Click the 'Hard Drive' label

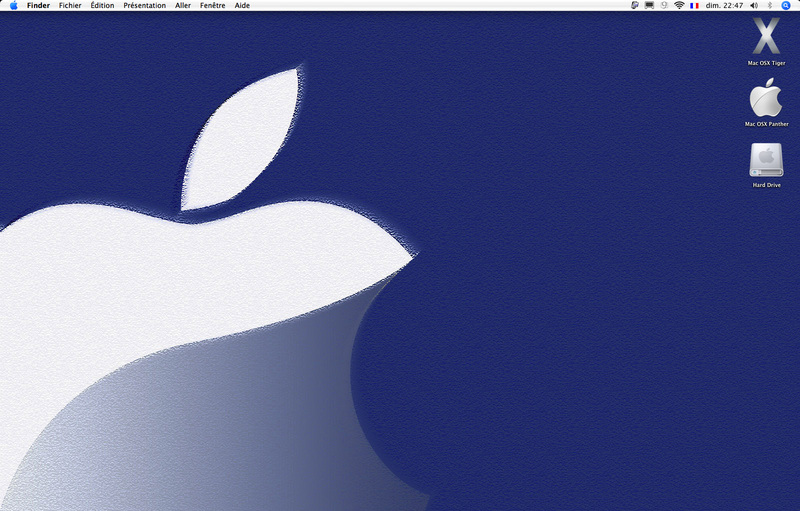point(766,185)
